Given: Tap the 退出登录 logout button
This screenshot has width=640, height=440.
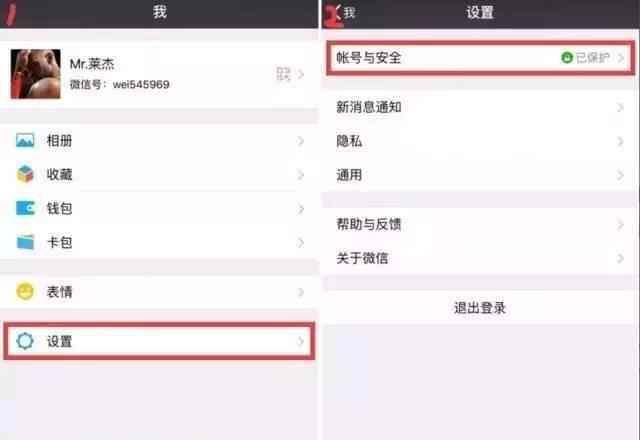Looking at the screenshot, I should pos(480,308).
